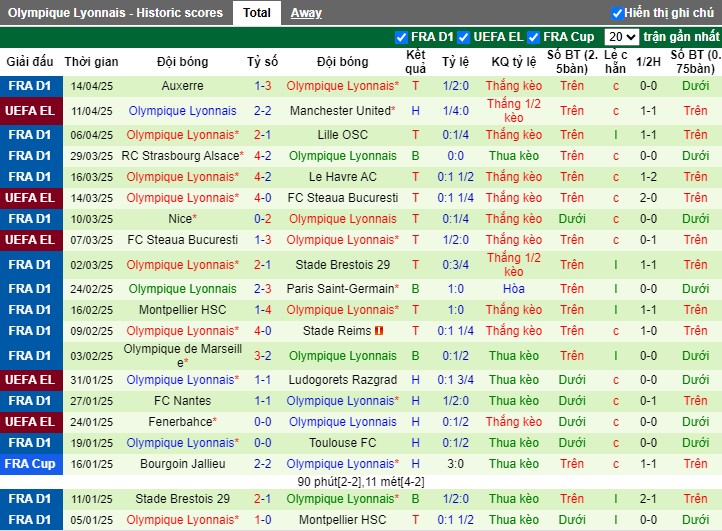Click Stade Brestois 29 in 02/03/25 row
Screen dimensions: 722x531
click(x=343, y=265)
